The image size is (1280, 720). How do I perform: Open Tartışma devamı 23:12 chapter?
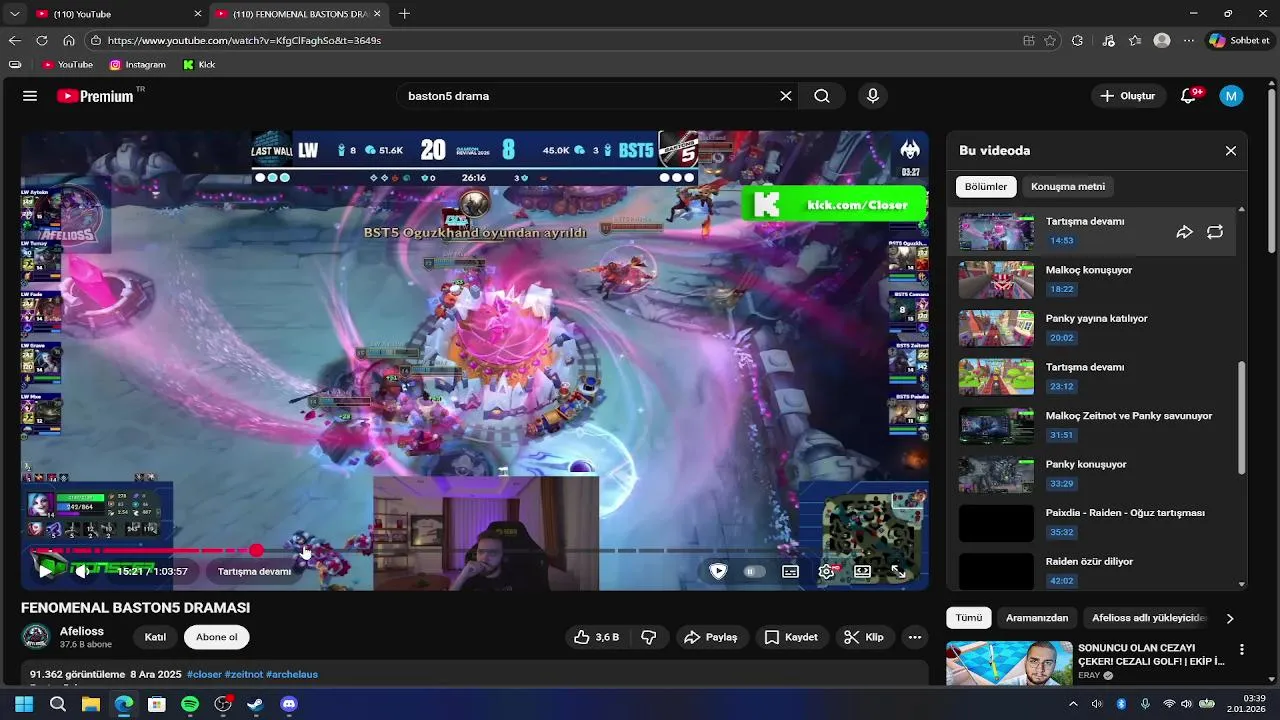pyautogui.click(x=1091, y=377)
